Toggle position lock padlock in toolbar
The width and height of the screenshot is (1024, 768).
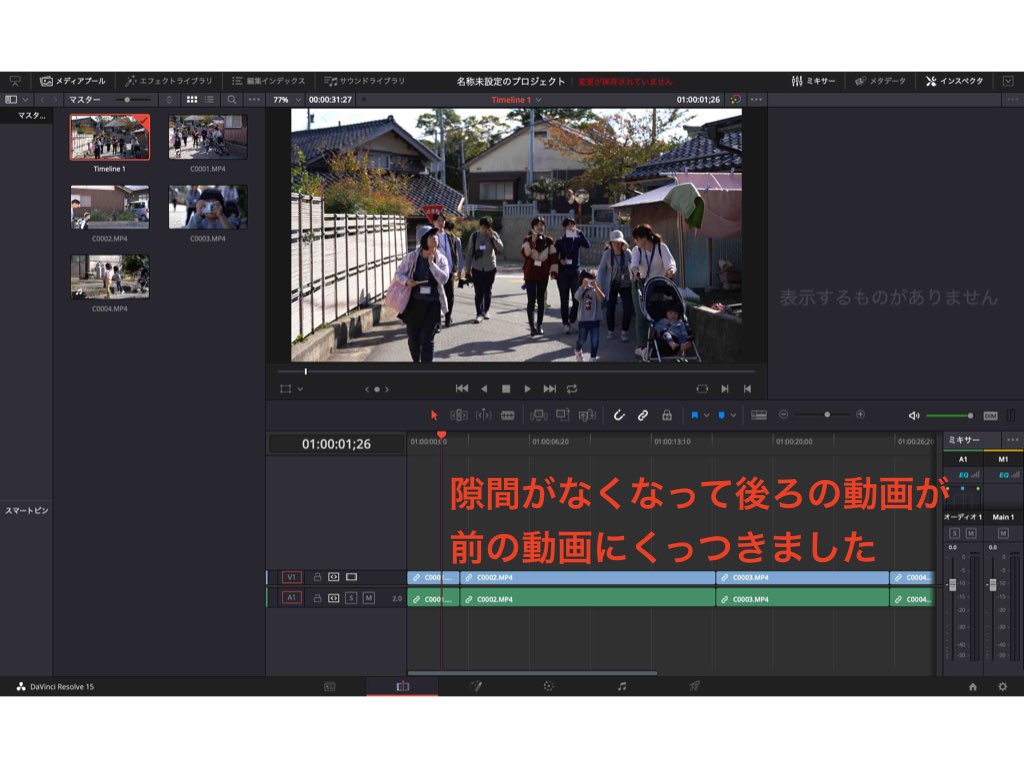(x=667, y=415)
